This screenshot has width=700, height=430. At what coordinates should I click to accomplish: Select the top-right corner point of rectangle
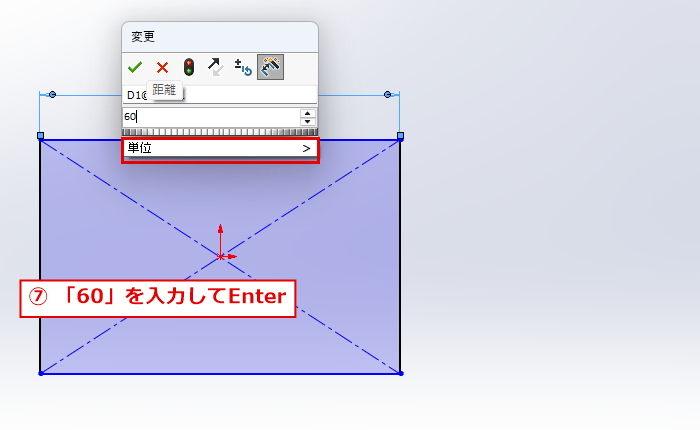click(x=400, y=136)
